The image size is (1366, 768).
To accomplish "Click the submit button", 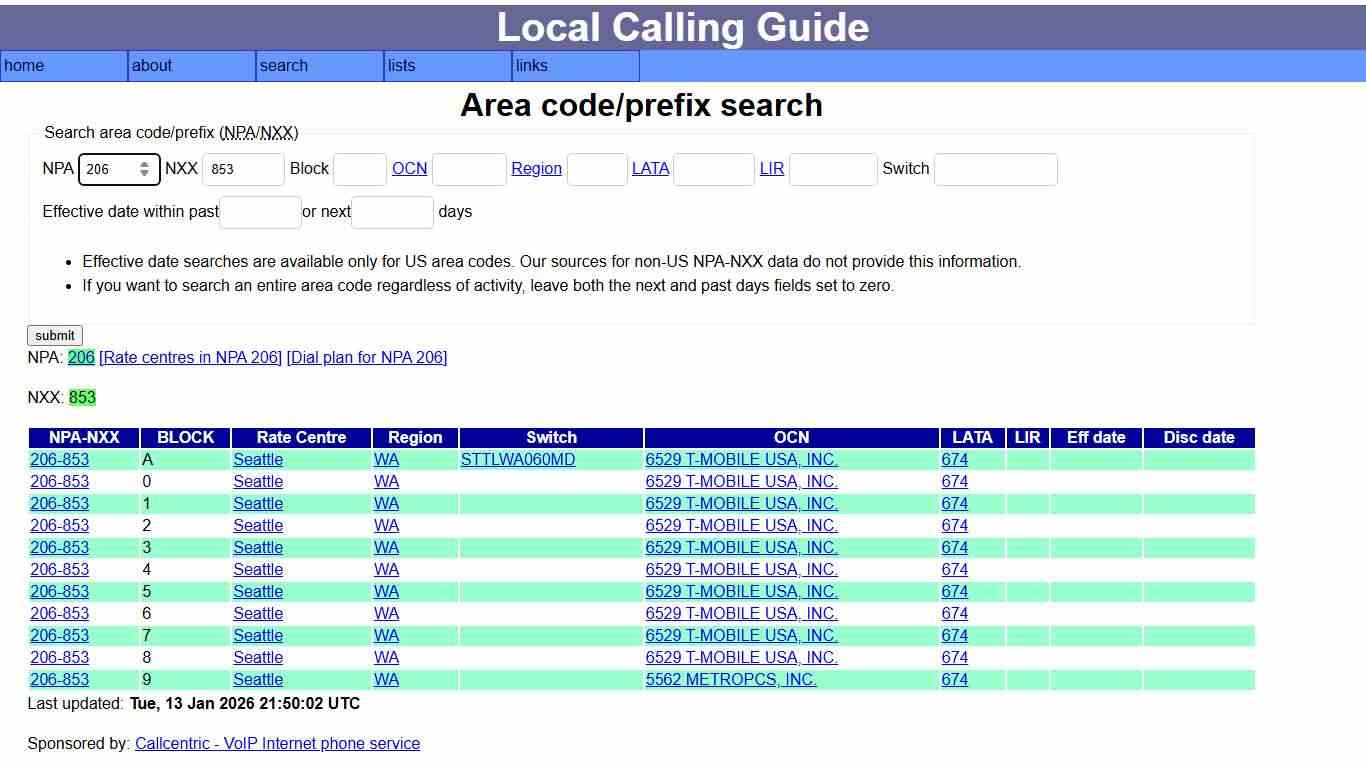I will point(54,335).
